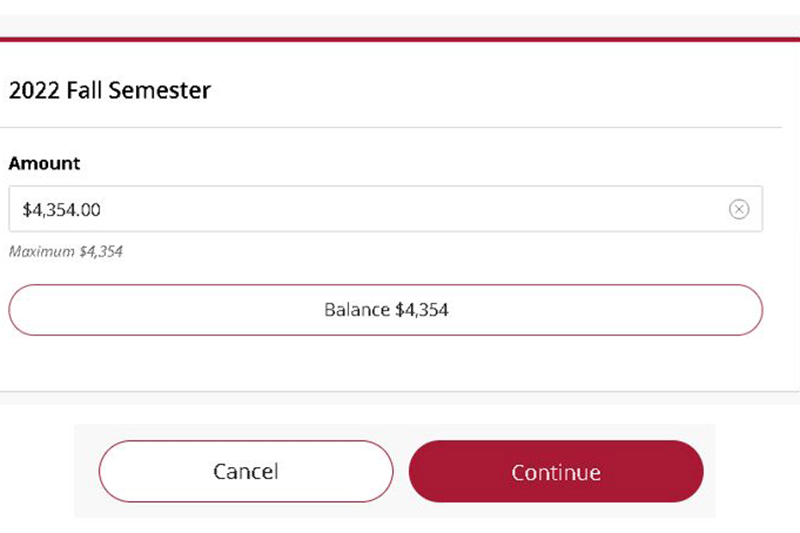The width and height of the screenshot is (800, 533).
Task: Focus the dollar amount text box
Action: coord(385,209)
